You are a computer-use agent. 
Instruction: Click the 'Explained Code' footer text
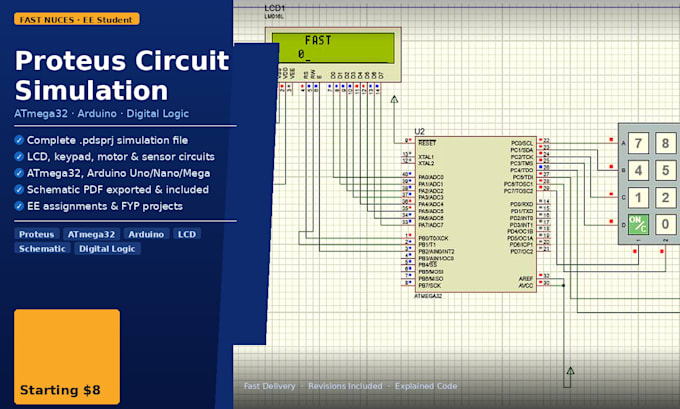426,386
